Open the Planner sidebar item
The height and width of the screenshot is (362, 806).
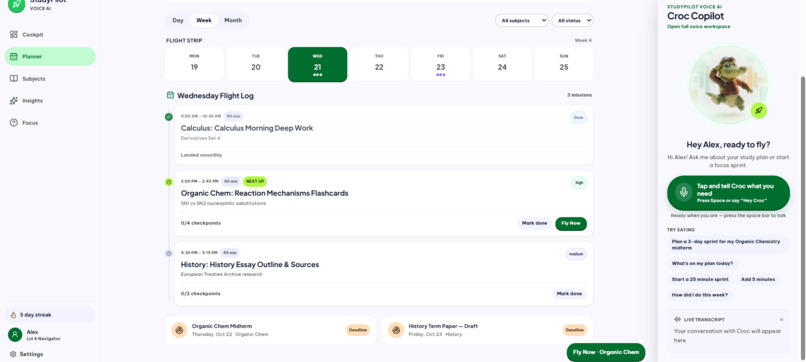[x=50, y=57]
